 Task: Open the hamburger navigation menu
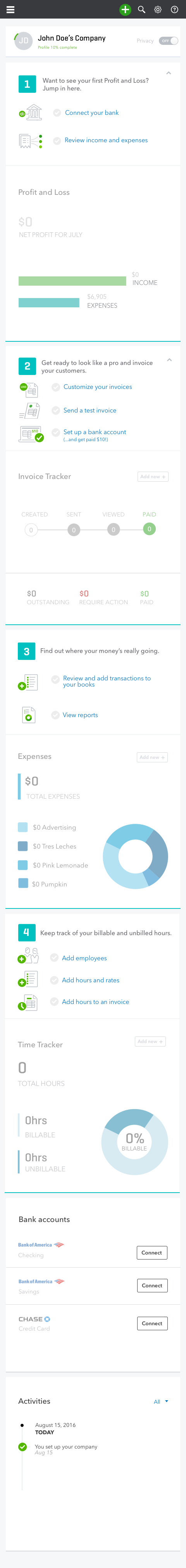pos(10,9)
